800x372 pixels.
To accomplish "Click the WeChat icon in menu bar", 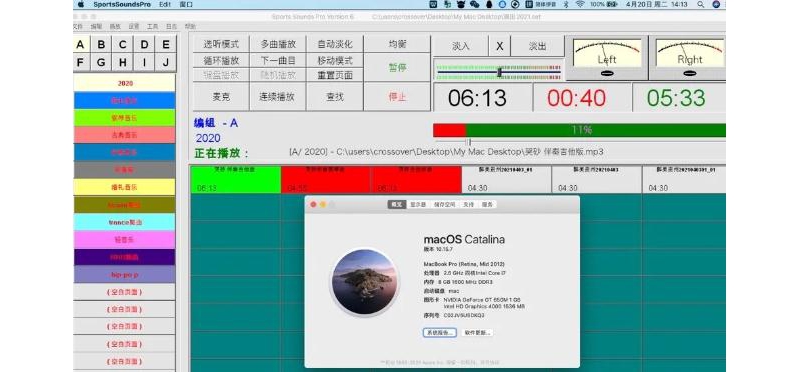I will click(x=474, y=5).
